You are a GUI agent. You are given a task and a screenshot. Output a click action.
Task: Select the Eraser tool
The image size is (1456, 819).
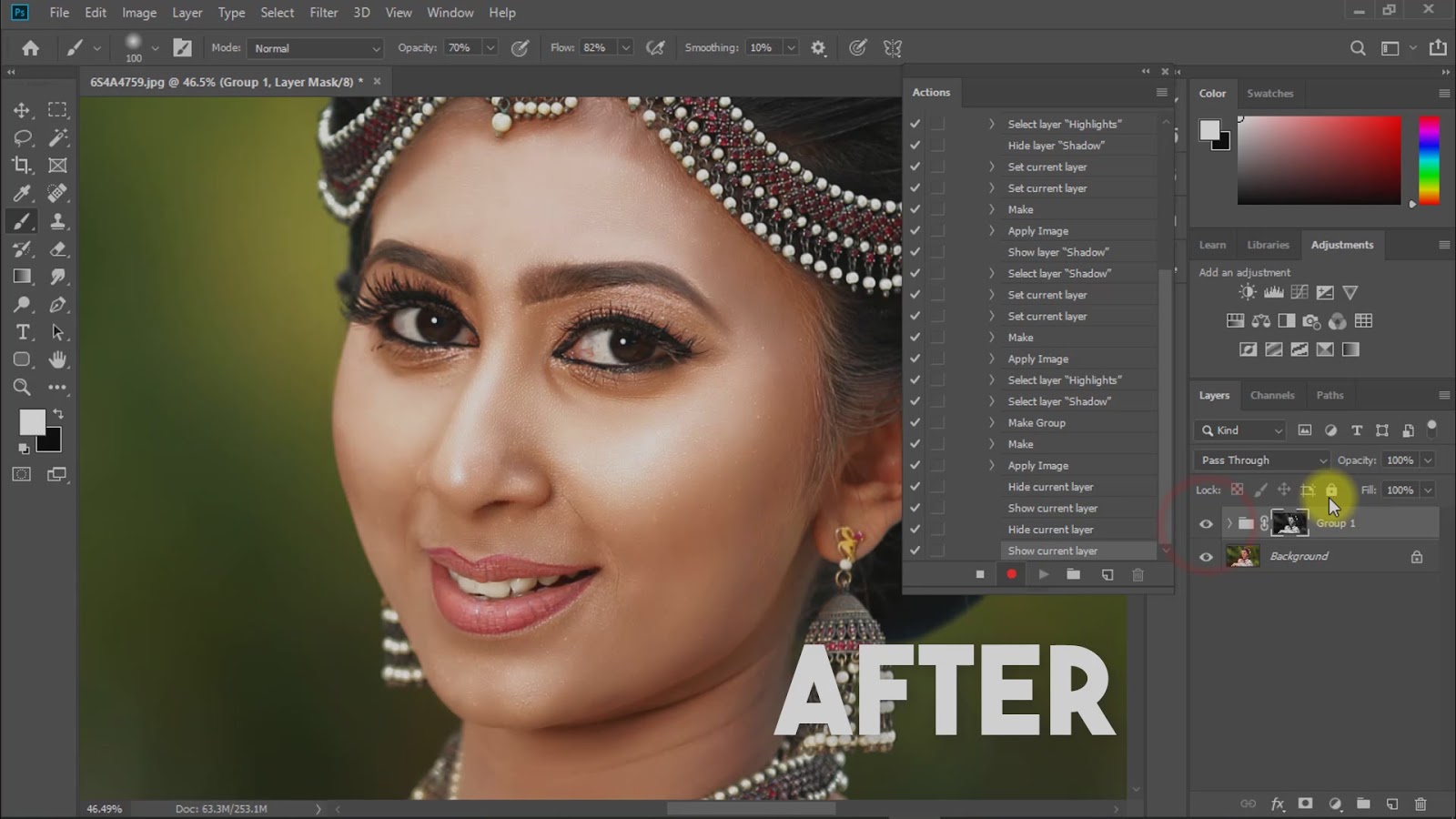[57, 248]
